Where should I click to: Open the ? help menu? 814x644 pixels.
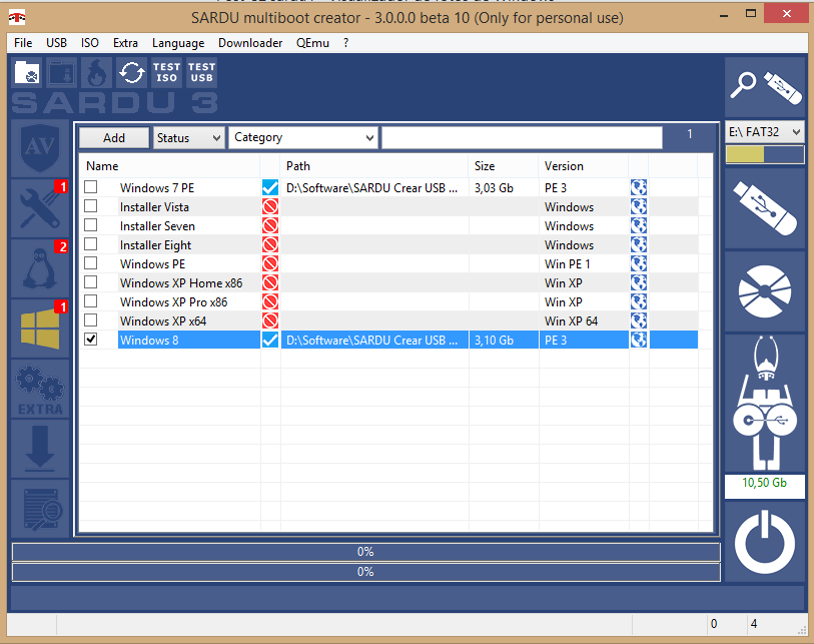tap(346, 43)
